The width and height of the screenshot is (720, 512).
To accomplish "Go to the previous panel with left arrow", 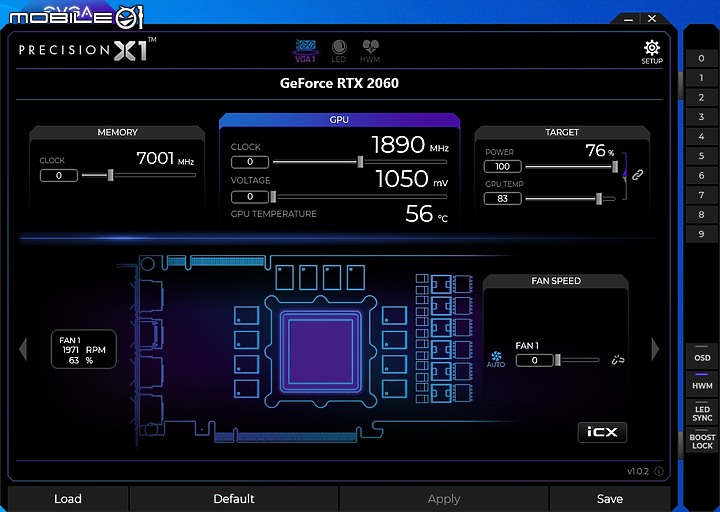I will 23,349.
